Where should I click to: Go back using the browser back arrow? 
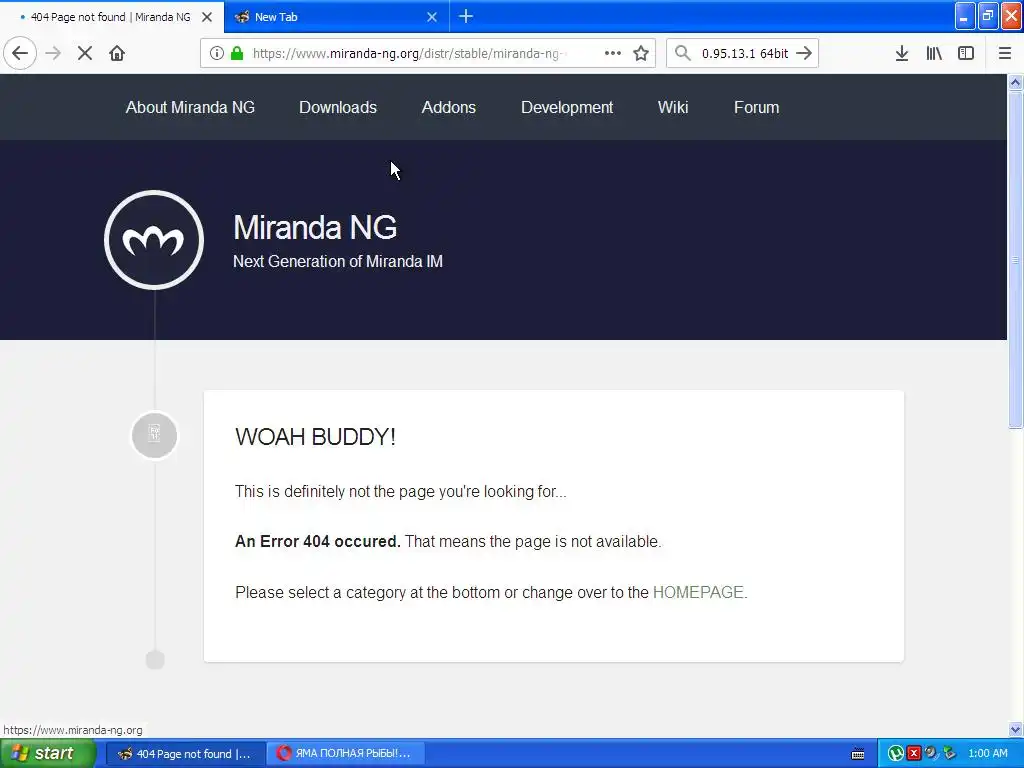(20, 54)
